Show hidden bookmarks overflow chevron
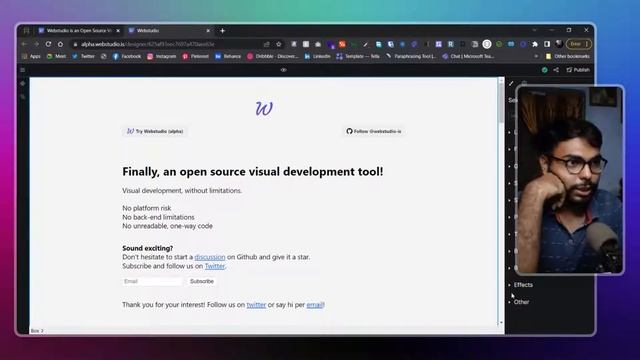This screenshot has height=360, width=640. pos(536,56)
